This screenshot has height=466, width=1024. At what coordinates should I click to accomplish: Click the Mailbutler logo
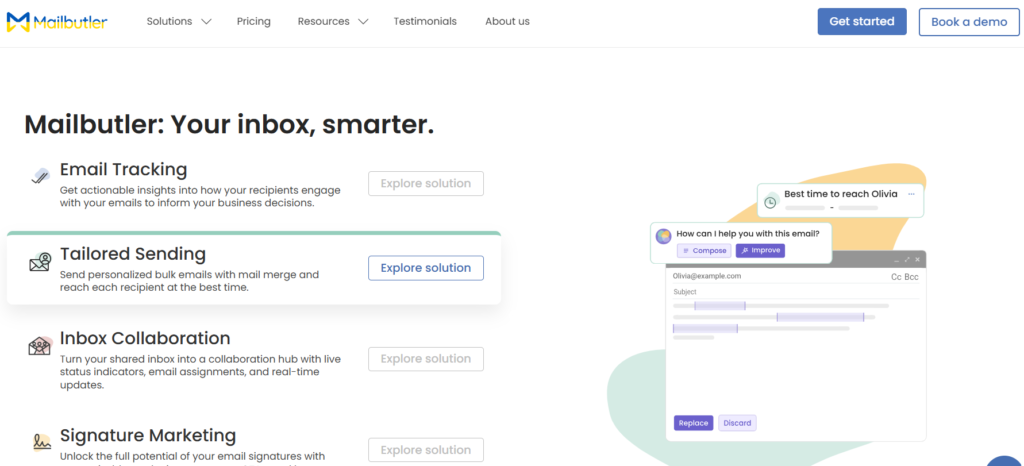[57, 22]
